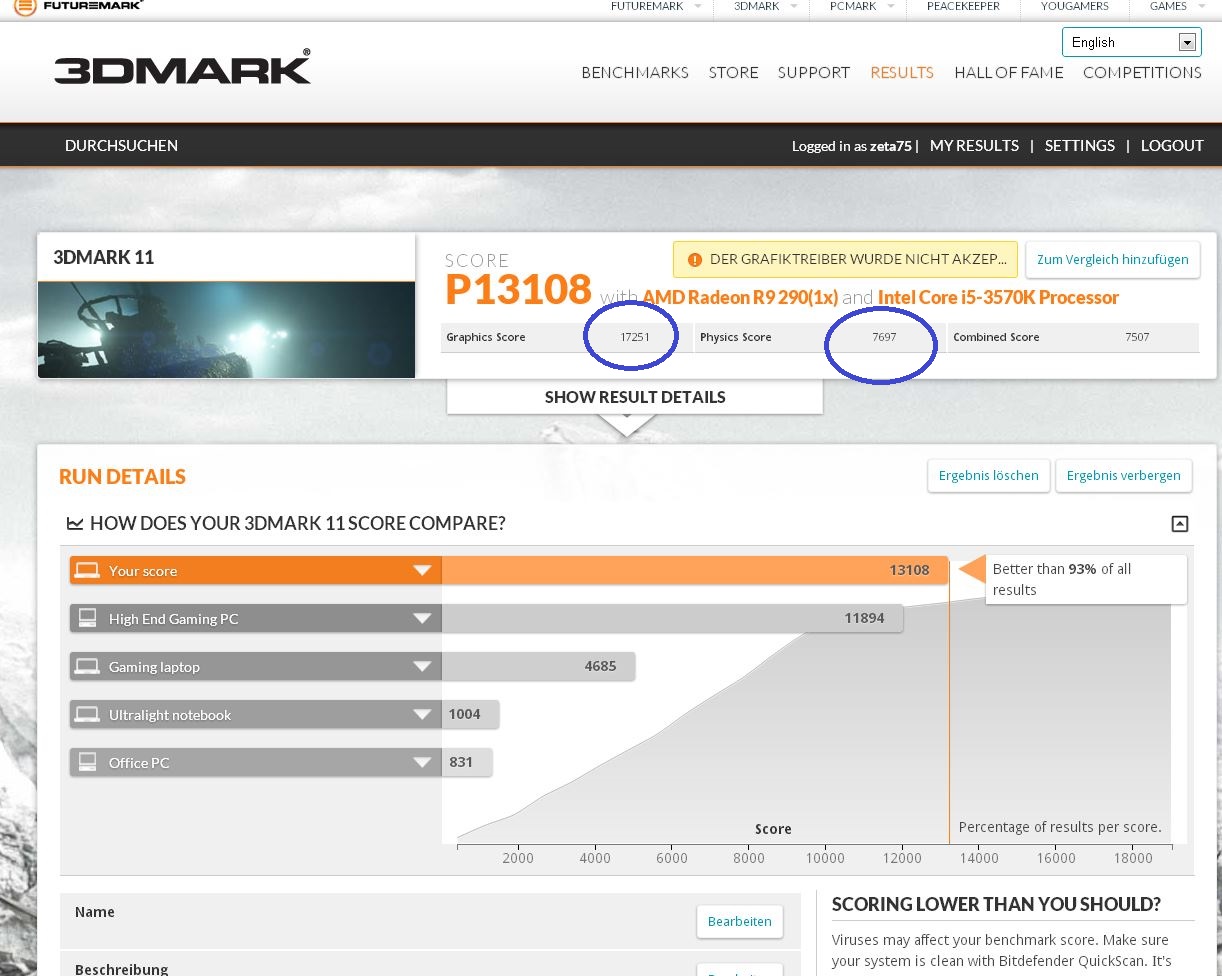Click the Office PC score 831
The image size is (1222, 976).
point(461,762)
